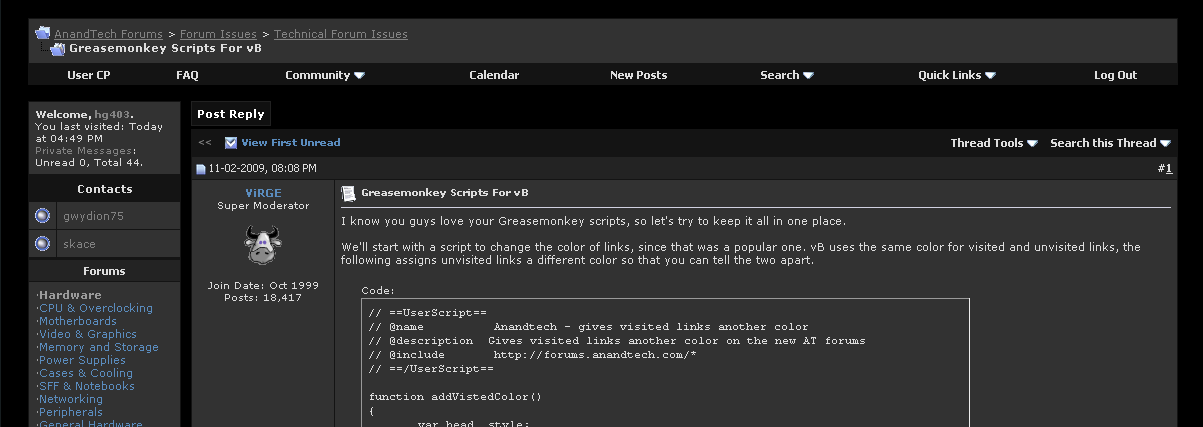Click the '@include http://forums.anandtech.com/*' line

click(x=533, y=354)
